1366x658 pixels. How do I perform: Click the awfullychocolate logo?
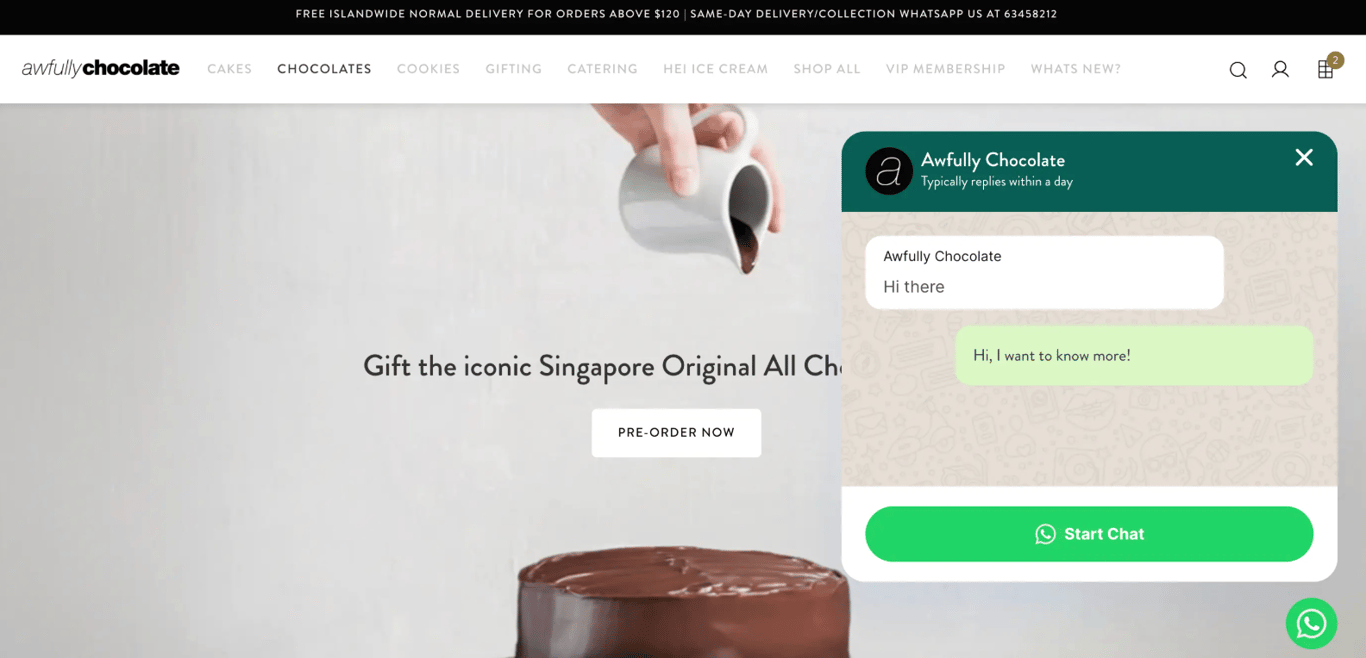pos(101,68)
